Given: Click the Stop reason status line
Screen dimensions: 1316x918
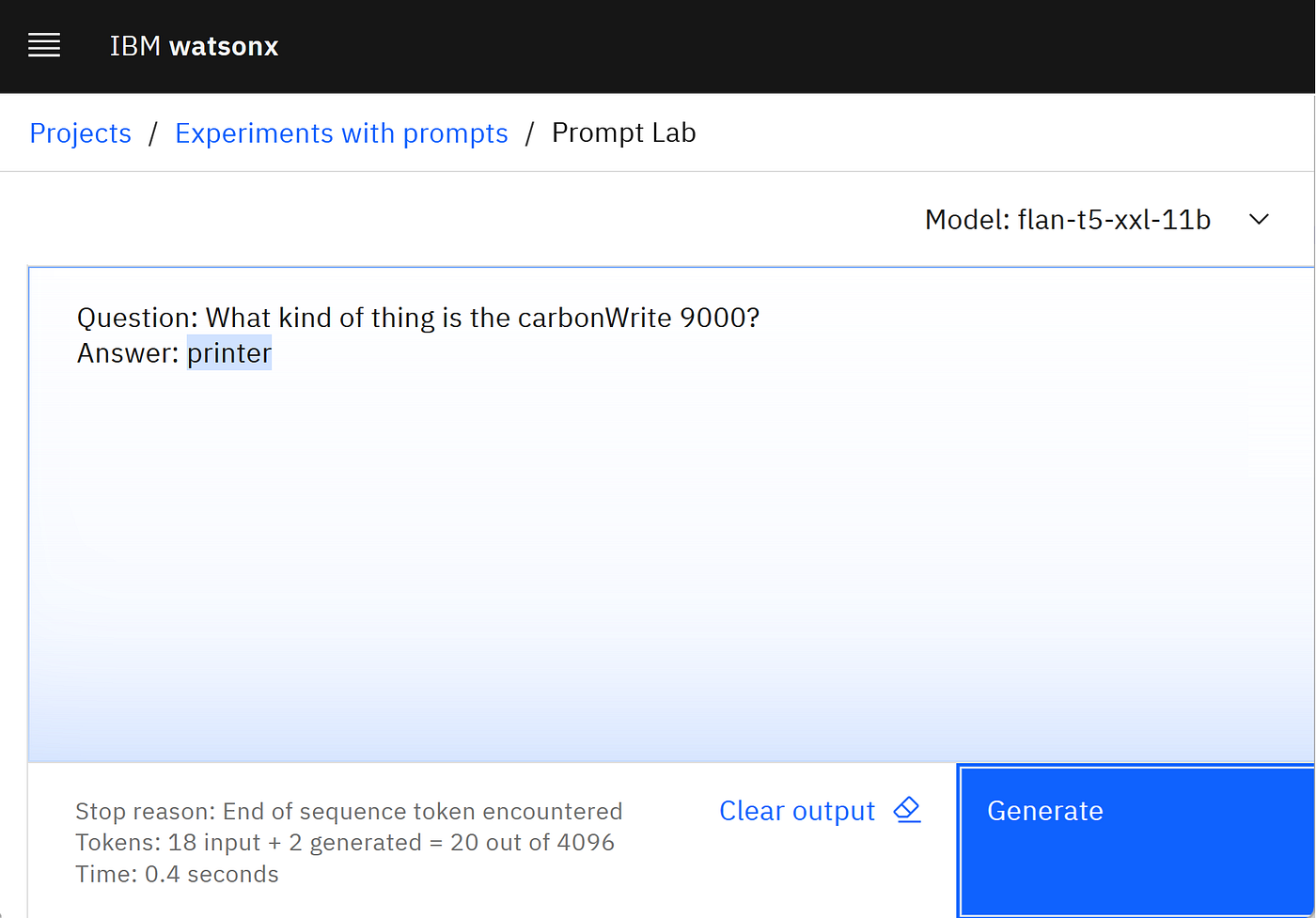Looking at the screenshot, I should click(x=349, y=810).
